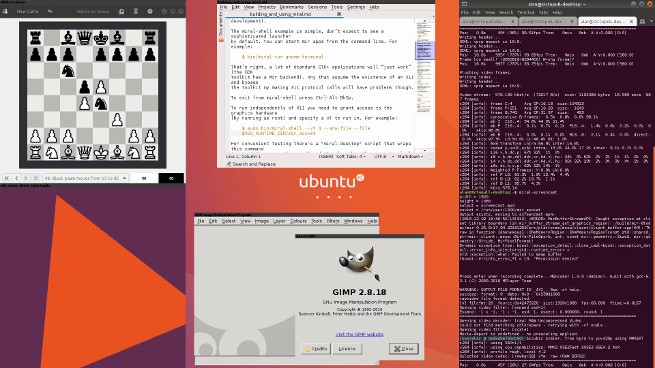This screenshot has height=368, width=655.
Task: Open the Bookmarks menu in Kate
Action: (291, 7)
